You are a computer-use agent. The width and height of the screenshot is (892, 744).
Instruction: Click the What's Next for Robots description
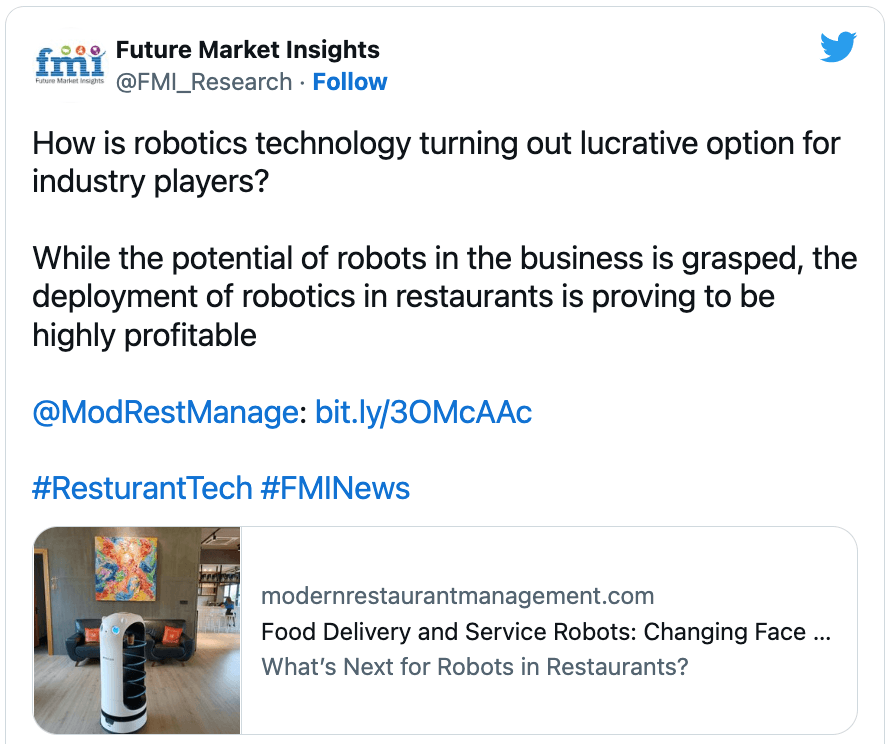(475, 666)
